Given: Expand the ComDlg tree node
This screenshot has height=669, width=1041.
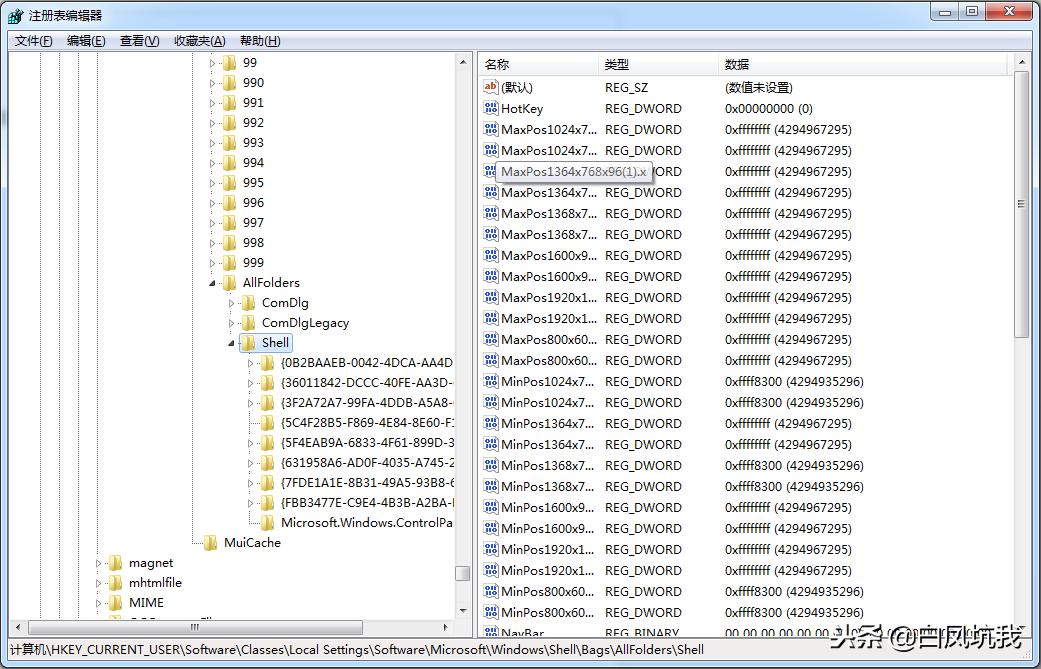Looking at the screenshot, I should pos(231,302).
